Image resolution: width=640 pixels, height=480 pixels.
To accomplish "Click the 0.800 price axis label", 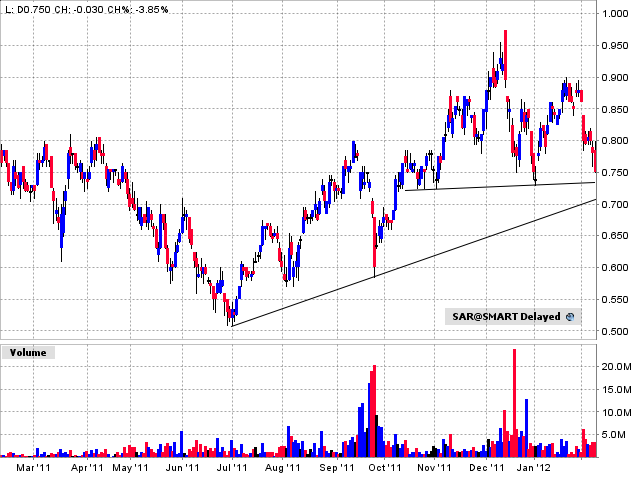I will (x=615, y=141).
